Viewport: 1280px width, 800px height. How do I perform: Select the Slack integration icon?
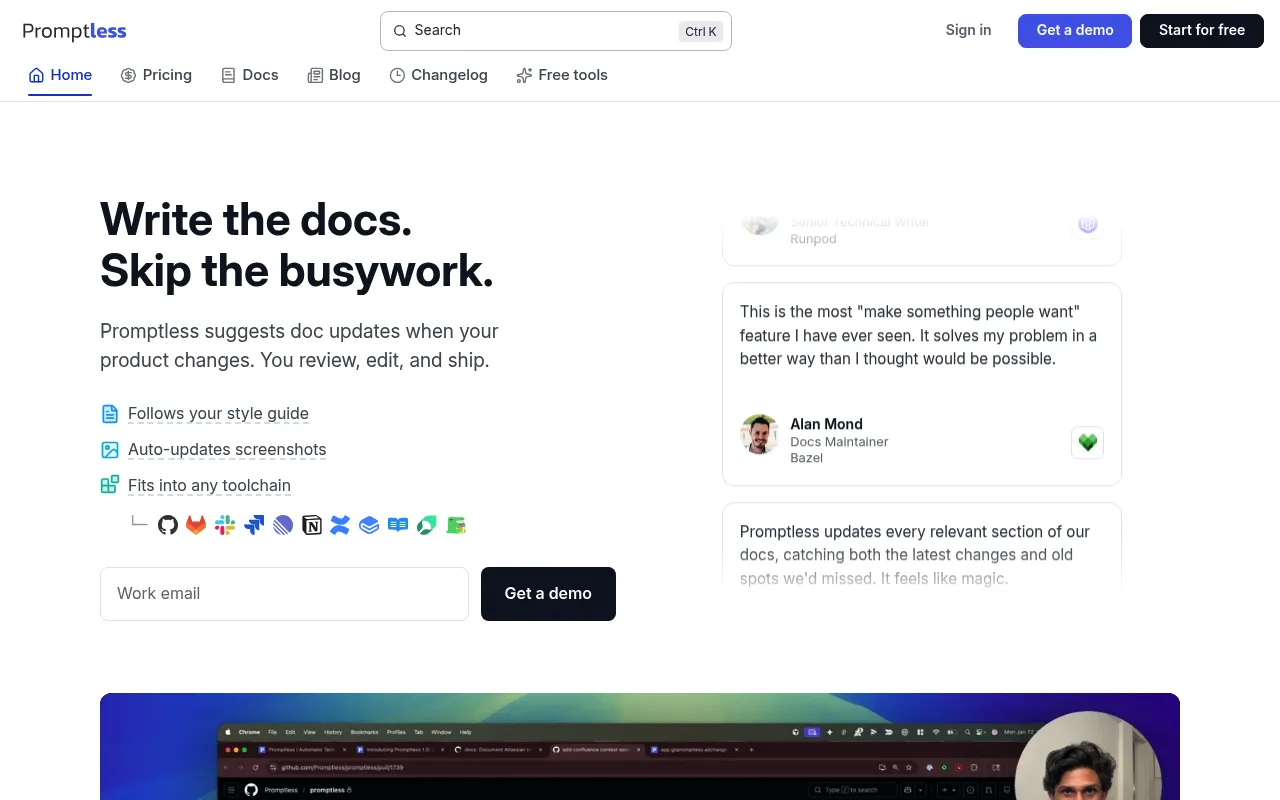(x=225, y=525)
